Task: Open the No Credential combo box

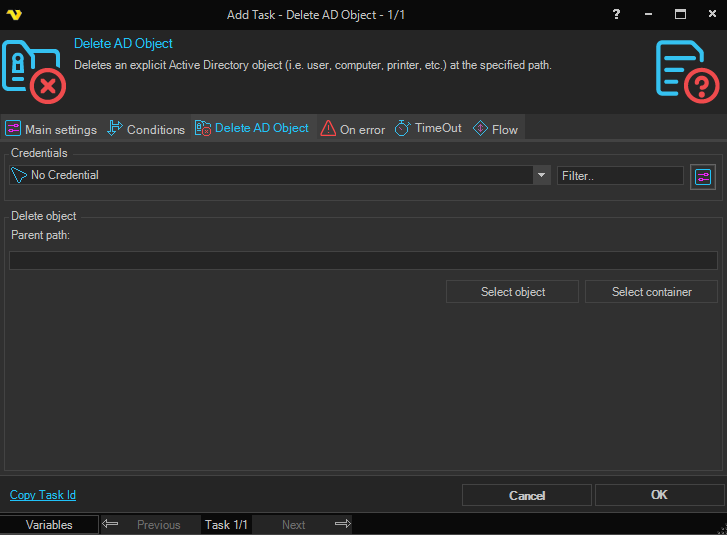Action: 270,175
